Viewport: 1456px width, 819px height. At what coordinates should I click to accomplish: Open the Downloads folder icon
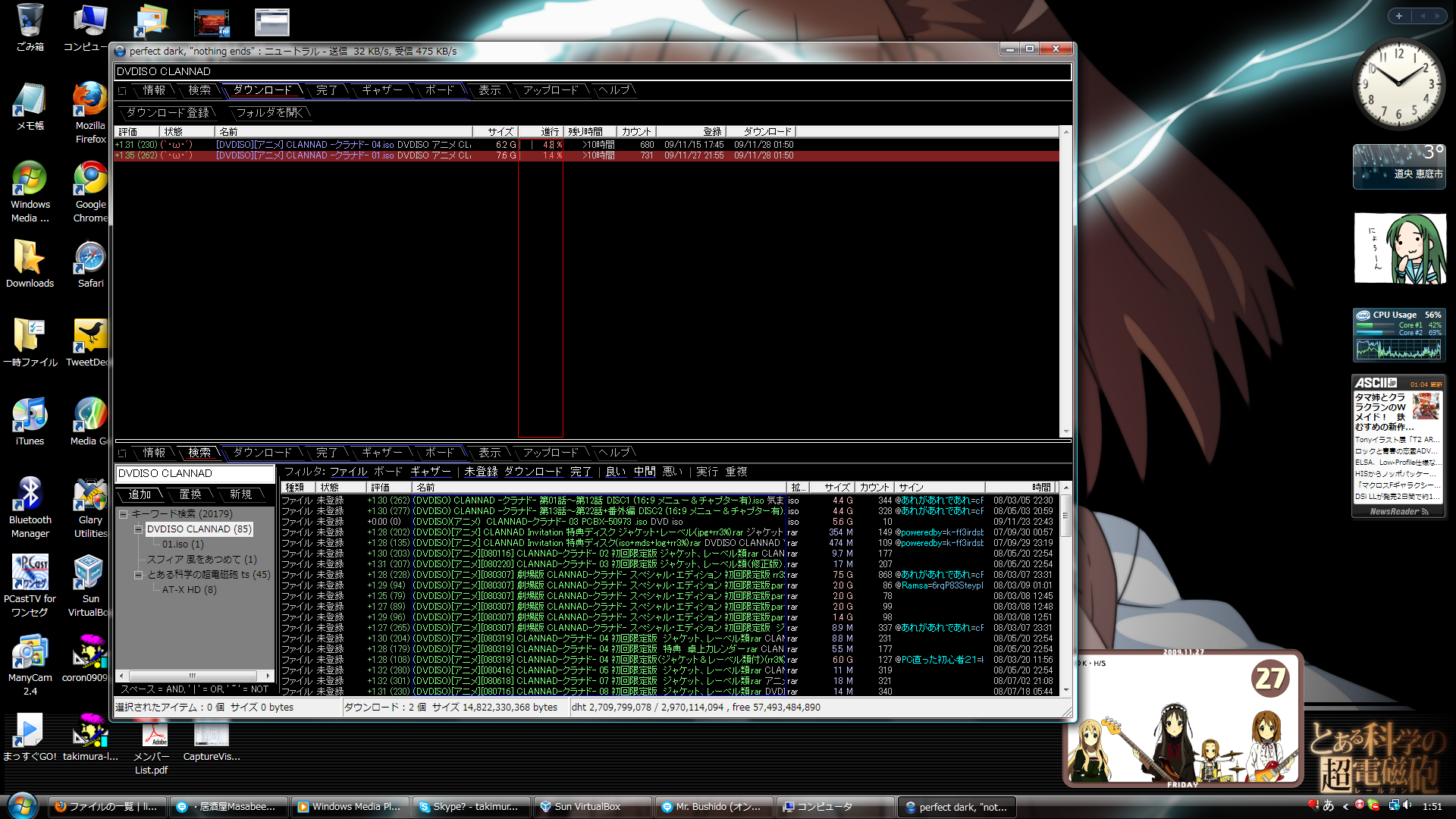(30, 264)
